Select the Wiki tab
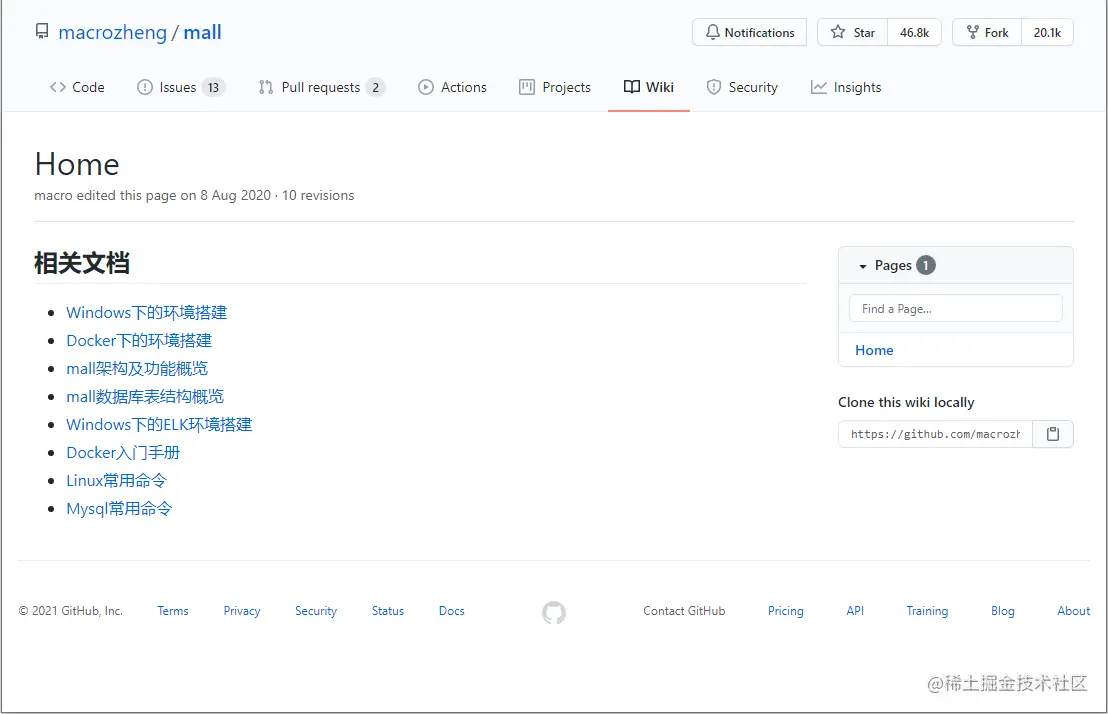 649,87
